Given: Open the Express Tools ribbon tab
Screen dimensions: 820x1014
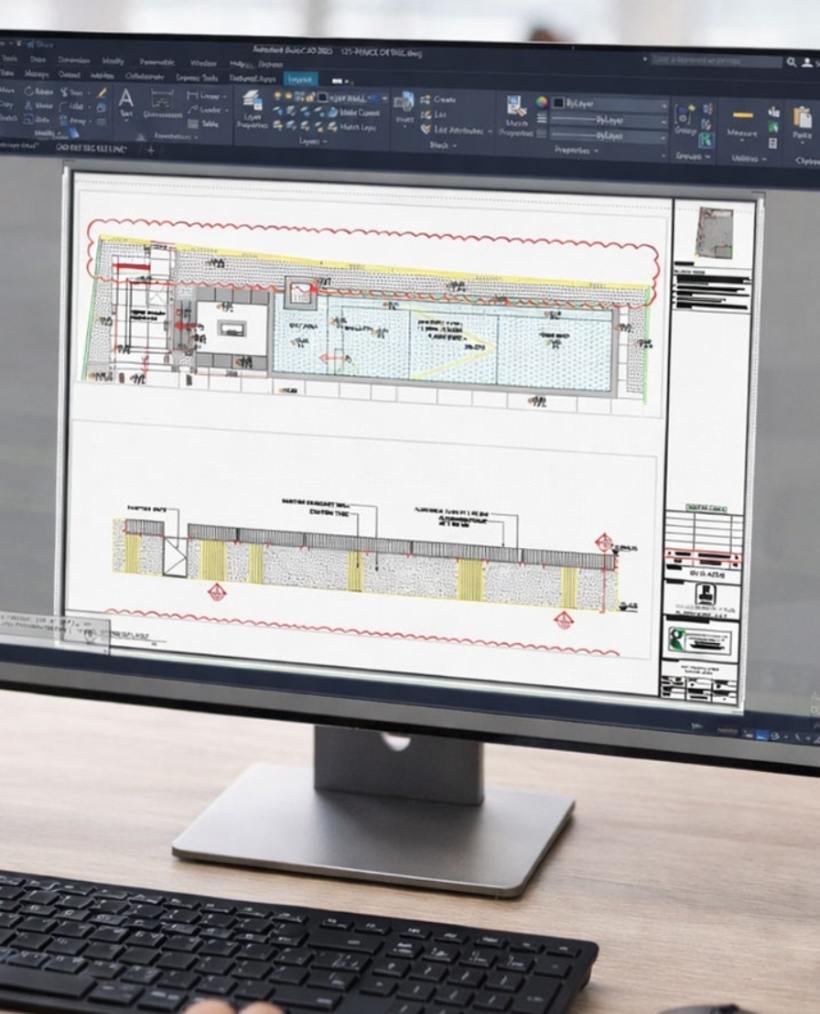Looking at the screenshot, I should pos(197,76).
